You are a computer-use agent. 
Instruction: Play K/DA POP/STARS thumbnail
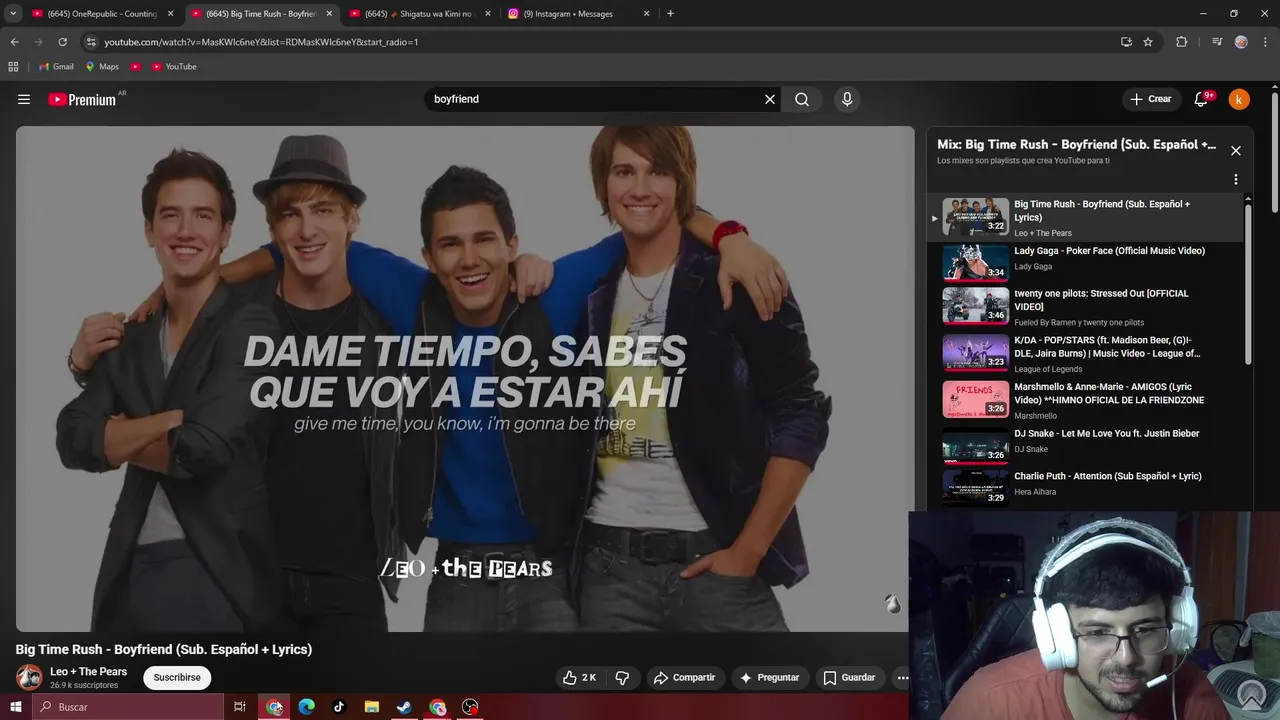(976, 352)
